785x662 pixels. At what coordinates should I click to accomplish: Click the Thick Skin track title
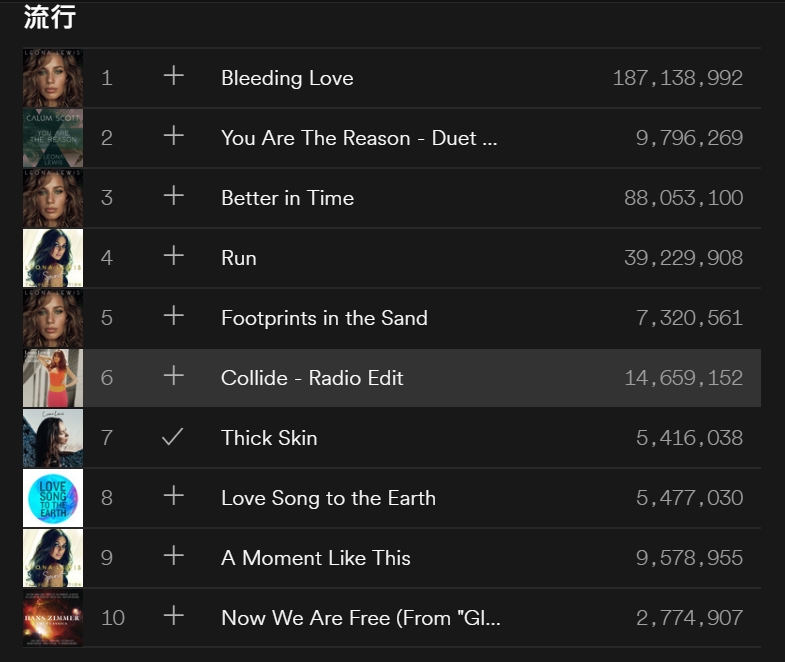click(x=269, y=438)
